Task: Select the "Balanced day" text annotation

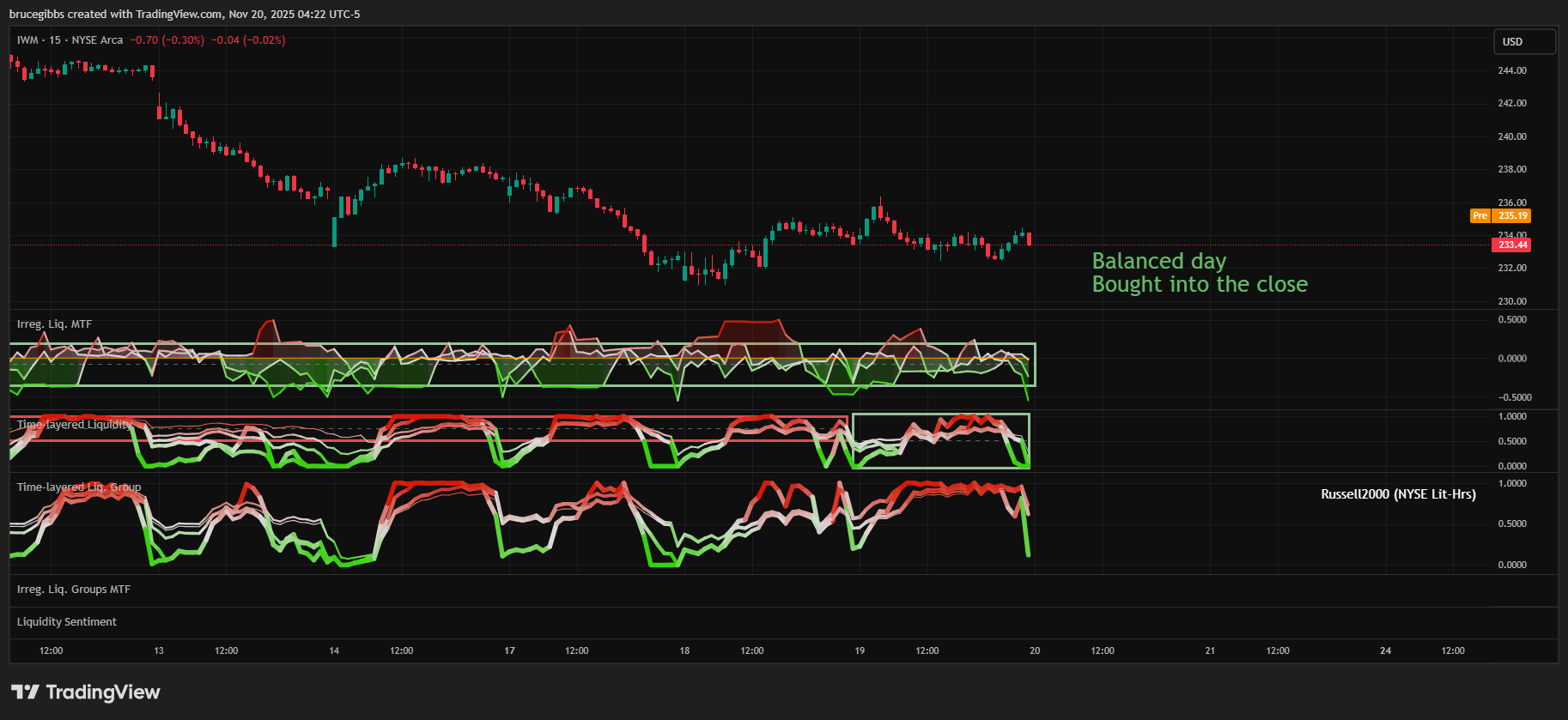Action: tap(1158, 261)
